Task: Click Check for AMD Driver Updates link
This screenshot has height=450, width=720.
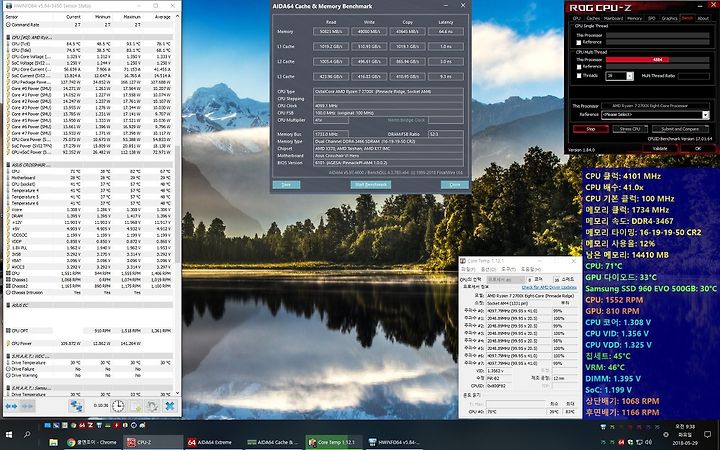Action: [549, 287]
